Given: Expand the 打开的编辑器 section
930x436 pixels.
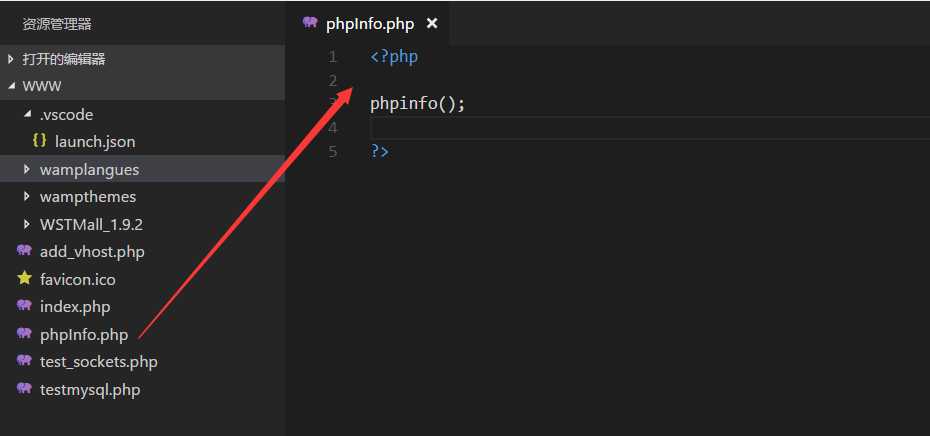Looking at the screenshot, I should click(11, 59).
